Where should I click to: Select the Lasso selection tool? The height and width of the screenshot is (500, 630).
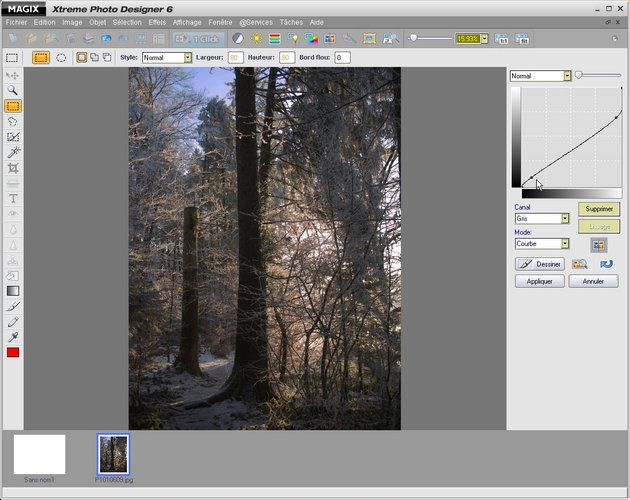click(13, 121)
